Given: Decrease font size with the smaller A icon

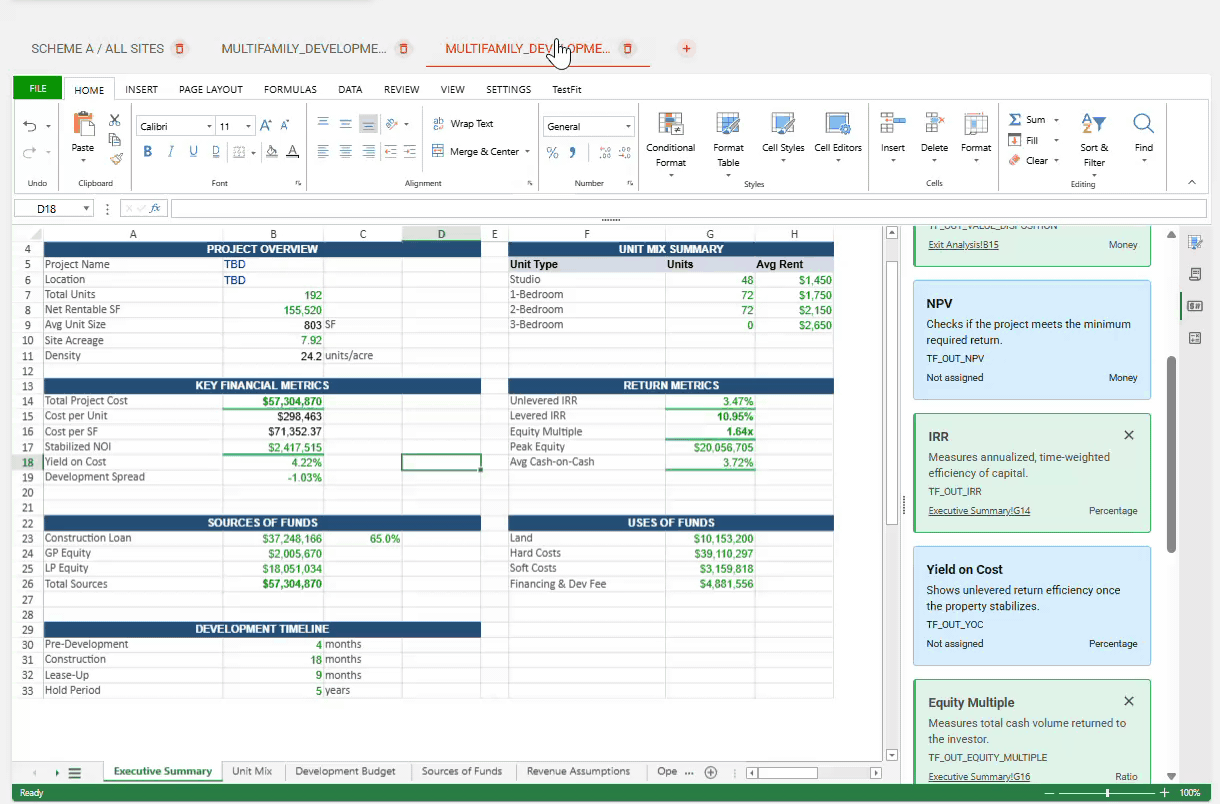Looking at the screenshot, I should click(285, 126).
